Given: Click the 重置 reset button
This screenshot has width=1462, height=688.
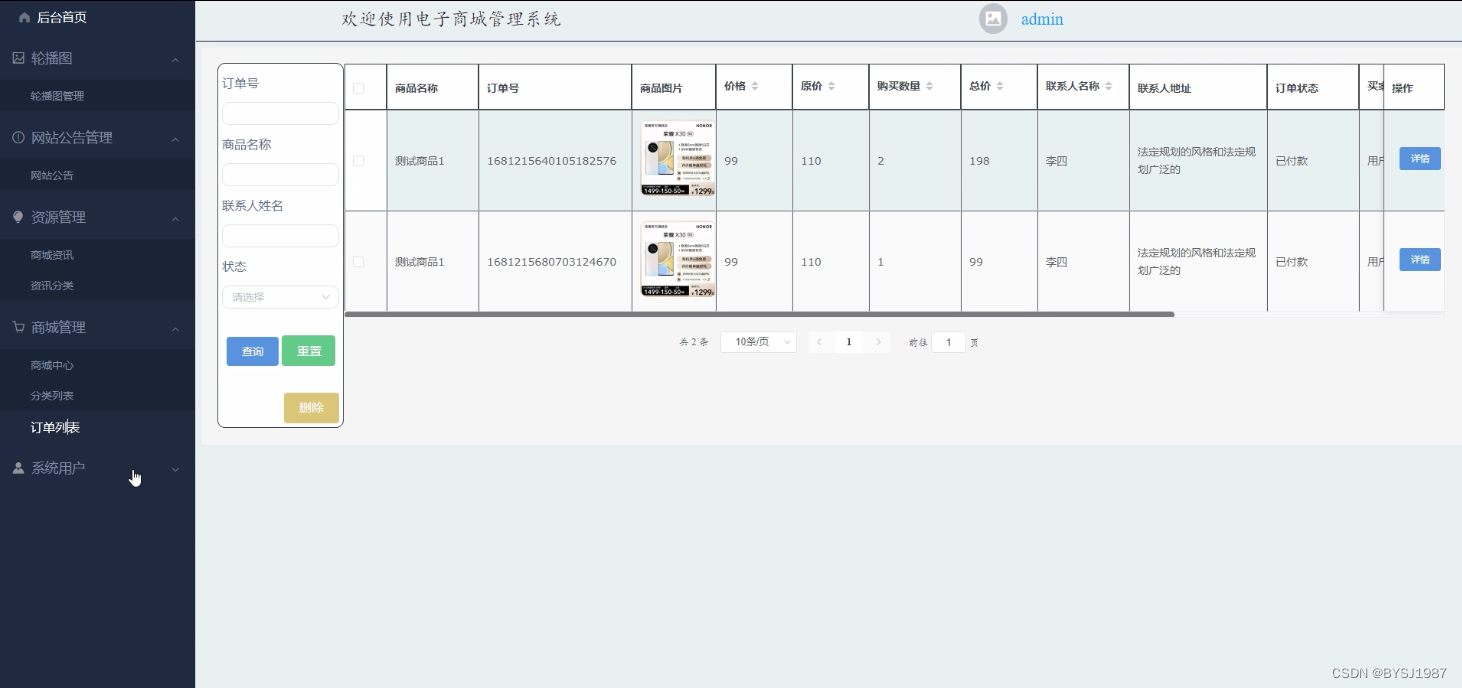Looking at the screenshot, I should 308,351.
